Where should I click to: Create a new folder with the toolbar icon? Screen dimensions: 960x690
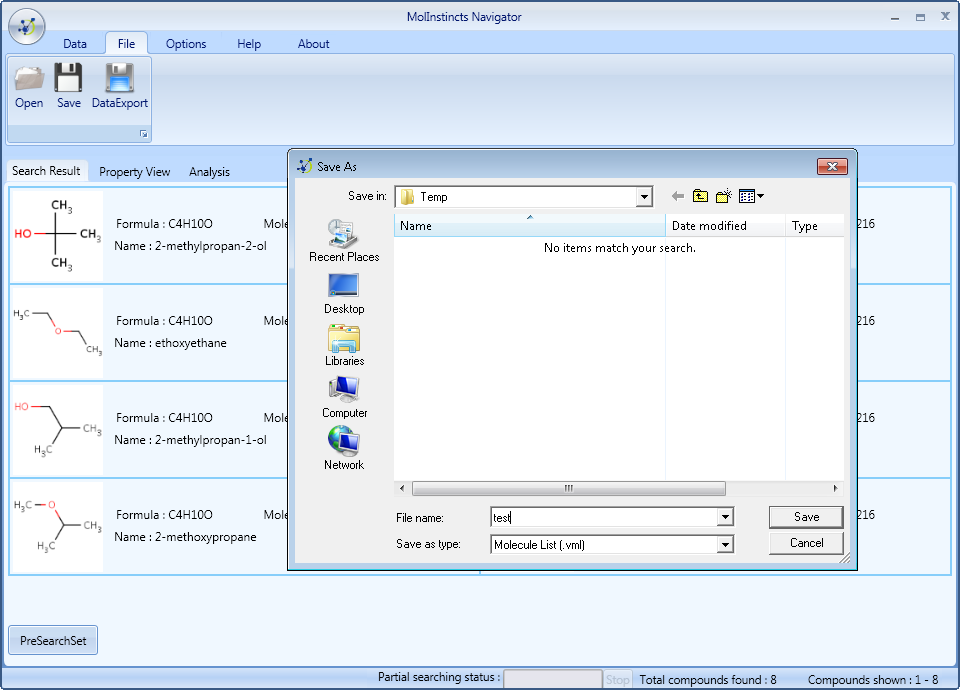(724, 196)
